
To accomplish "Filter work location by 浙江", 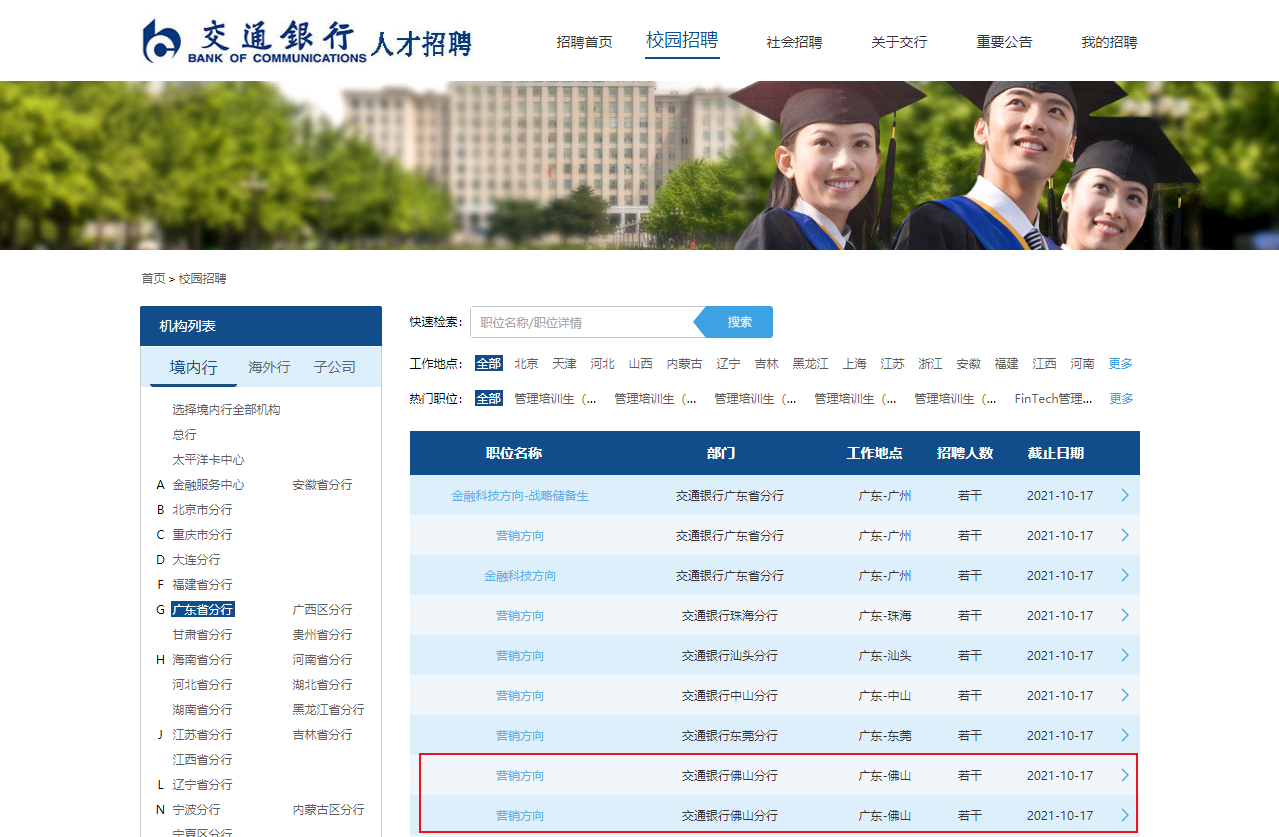I will coord(930,363).
